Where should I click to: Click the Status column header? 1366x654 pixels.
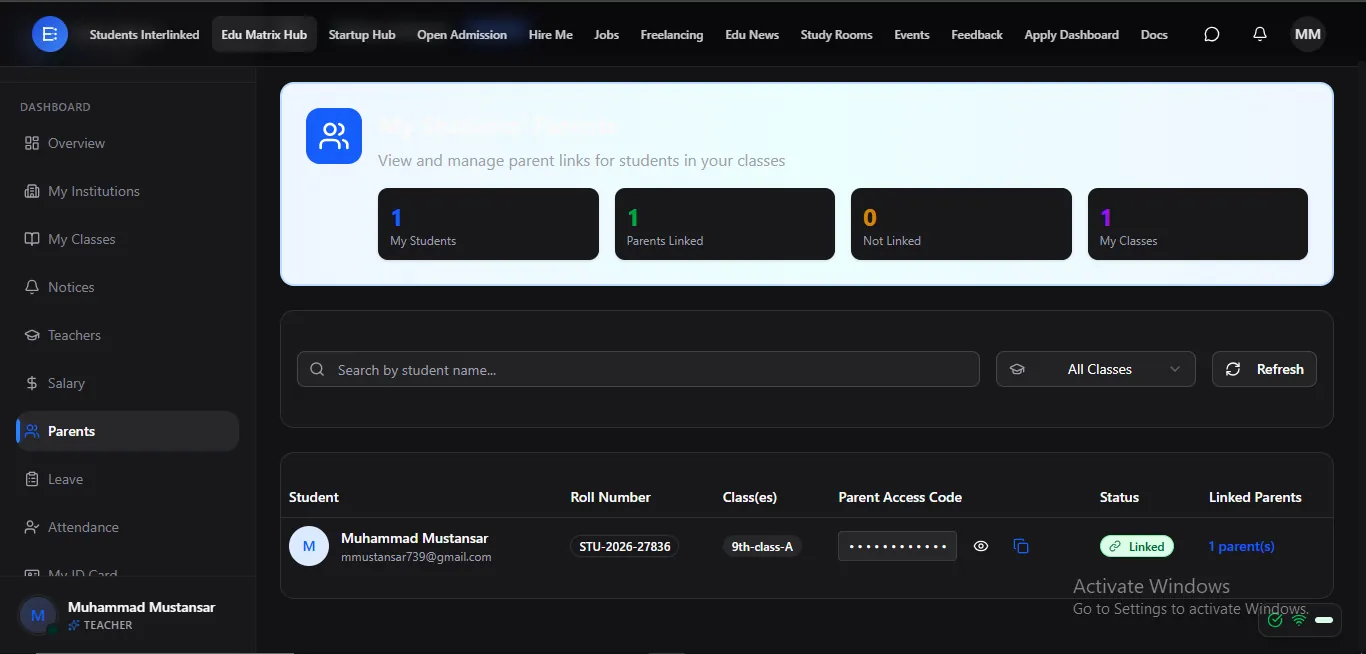(1119, 497)
